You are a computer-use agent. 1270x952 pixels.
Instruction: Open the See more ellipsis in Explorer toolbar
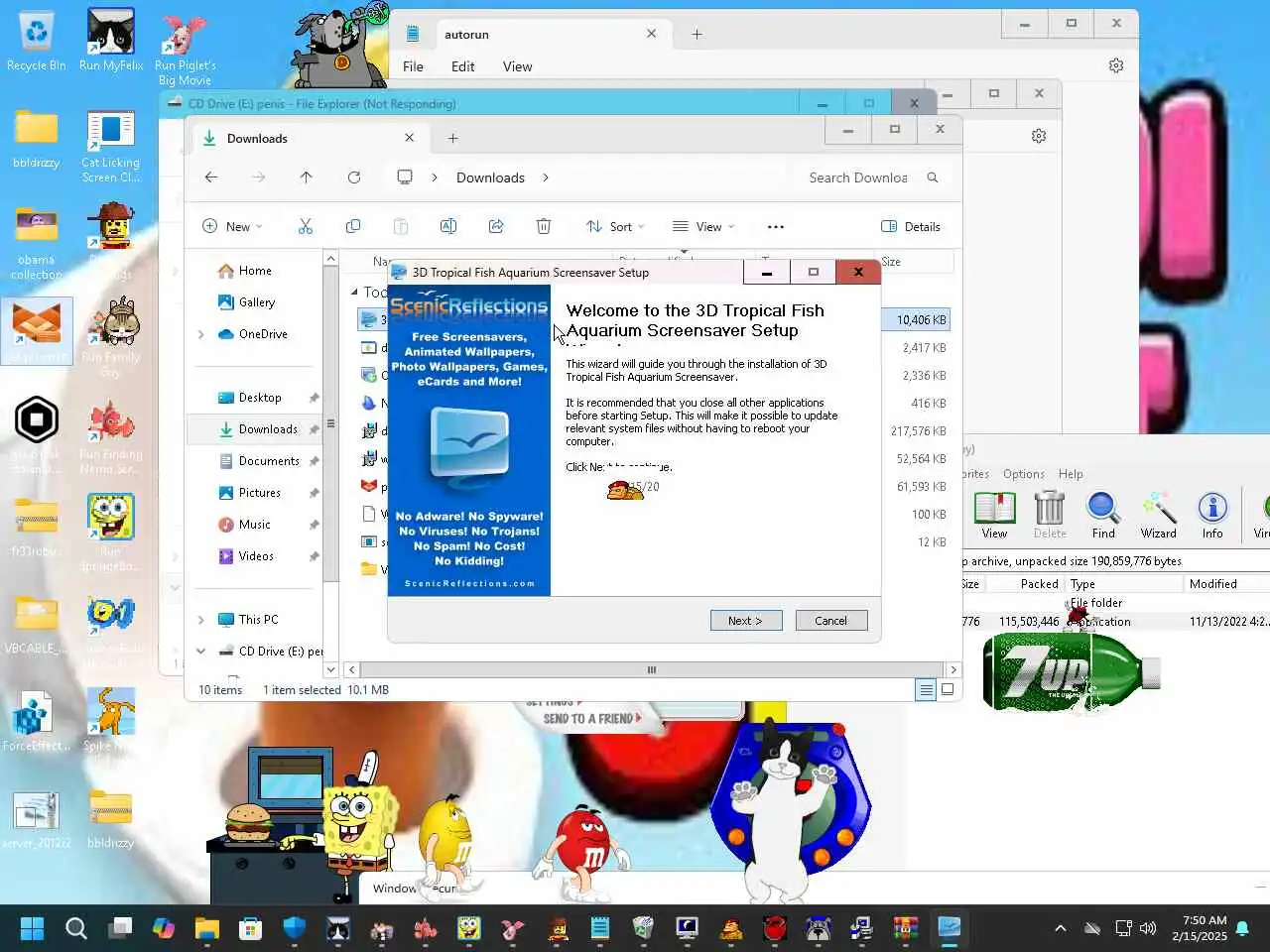pyautogui.click(x=776, y=227)
